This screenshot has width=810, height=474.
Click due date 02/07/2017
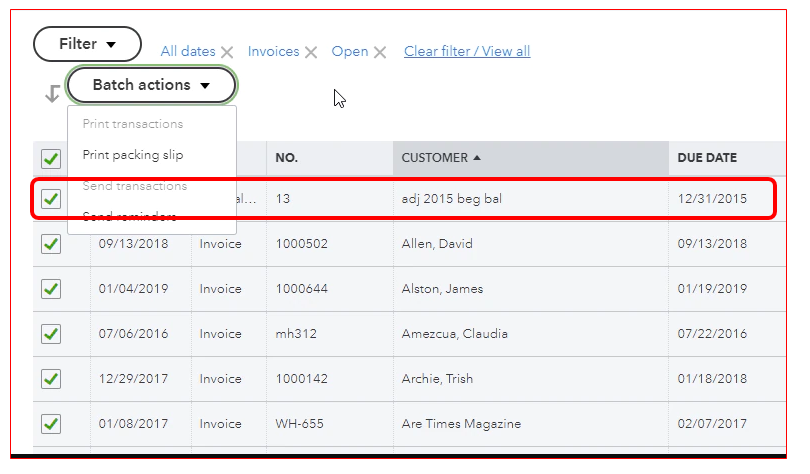click(712, 424)
